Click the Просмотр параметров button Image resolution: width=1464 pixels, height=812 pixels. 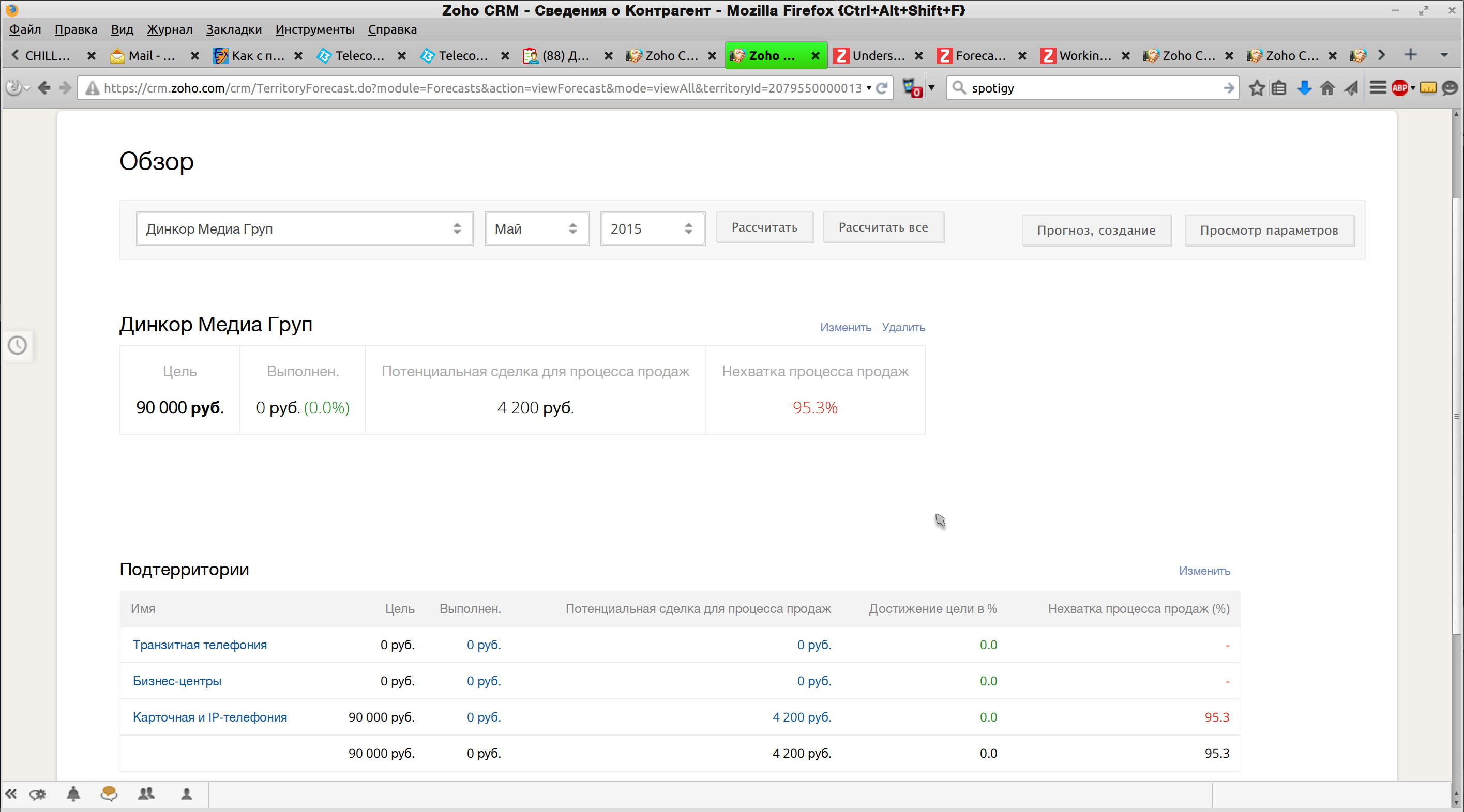click(1269, 230)
